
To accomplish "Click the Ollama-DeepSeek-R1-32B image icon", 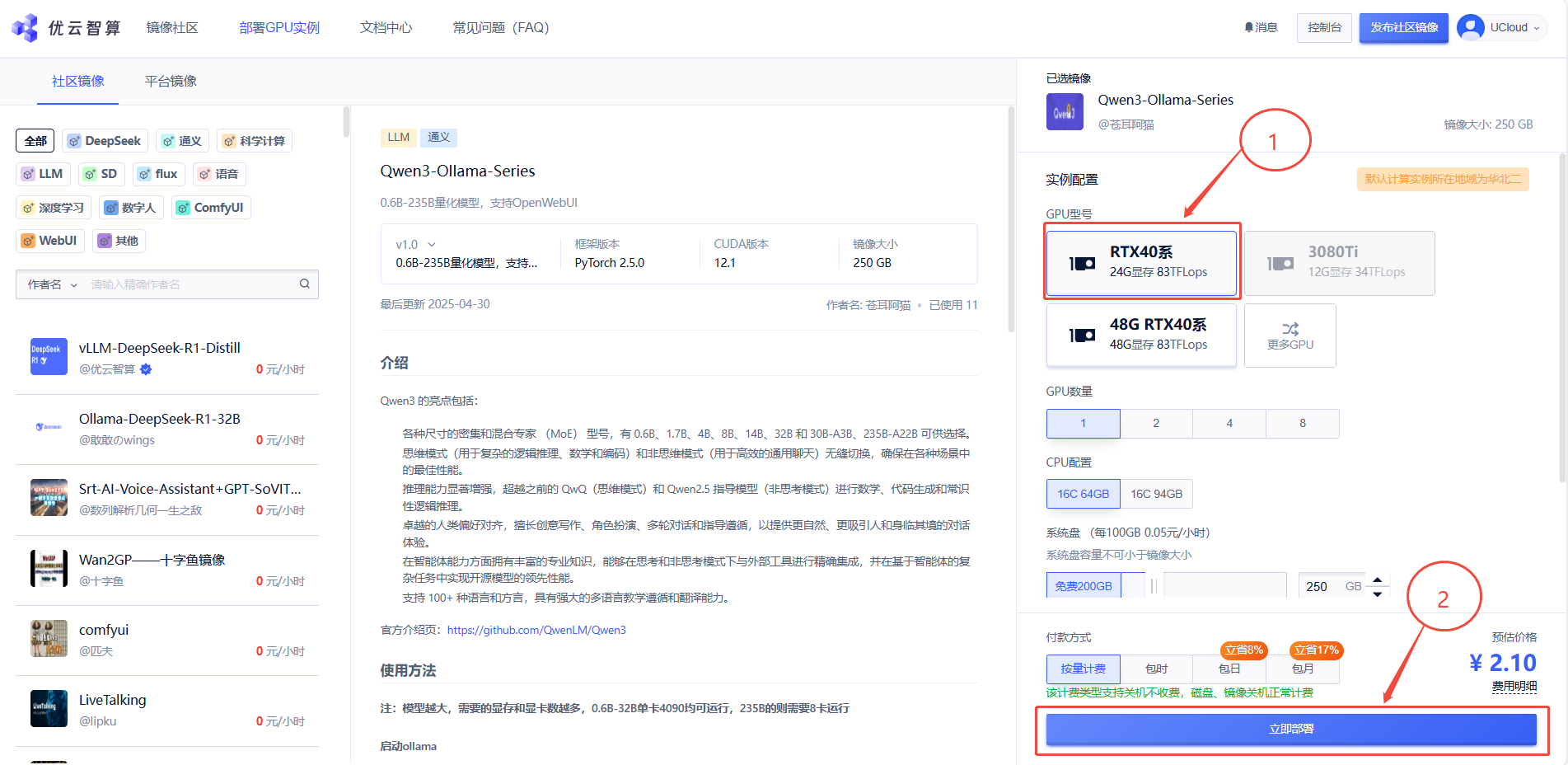I will tap(49, 427).
